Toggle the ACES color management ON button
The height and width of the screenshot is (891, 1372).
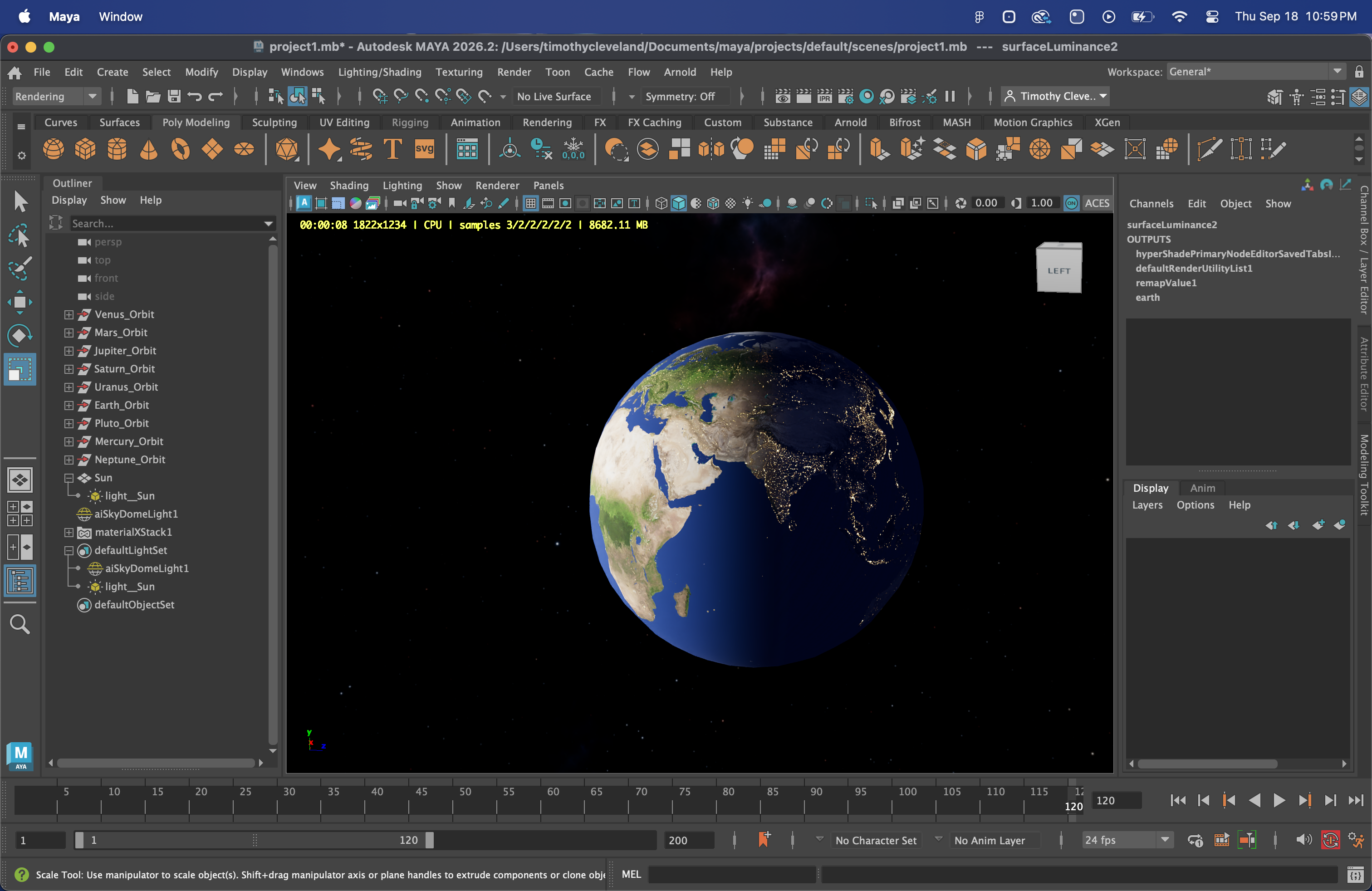[1071, 203]
